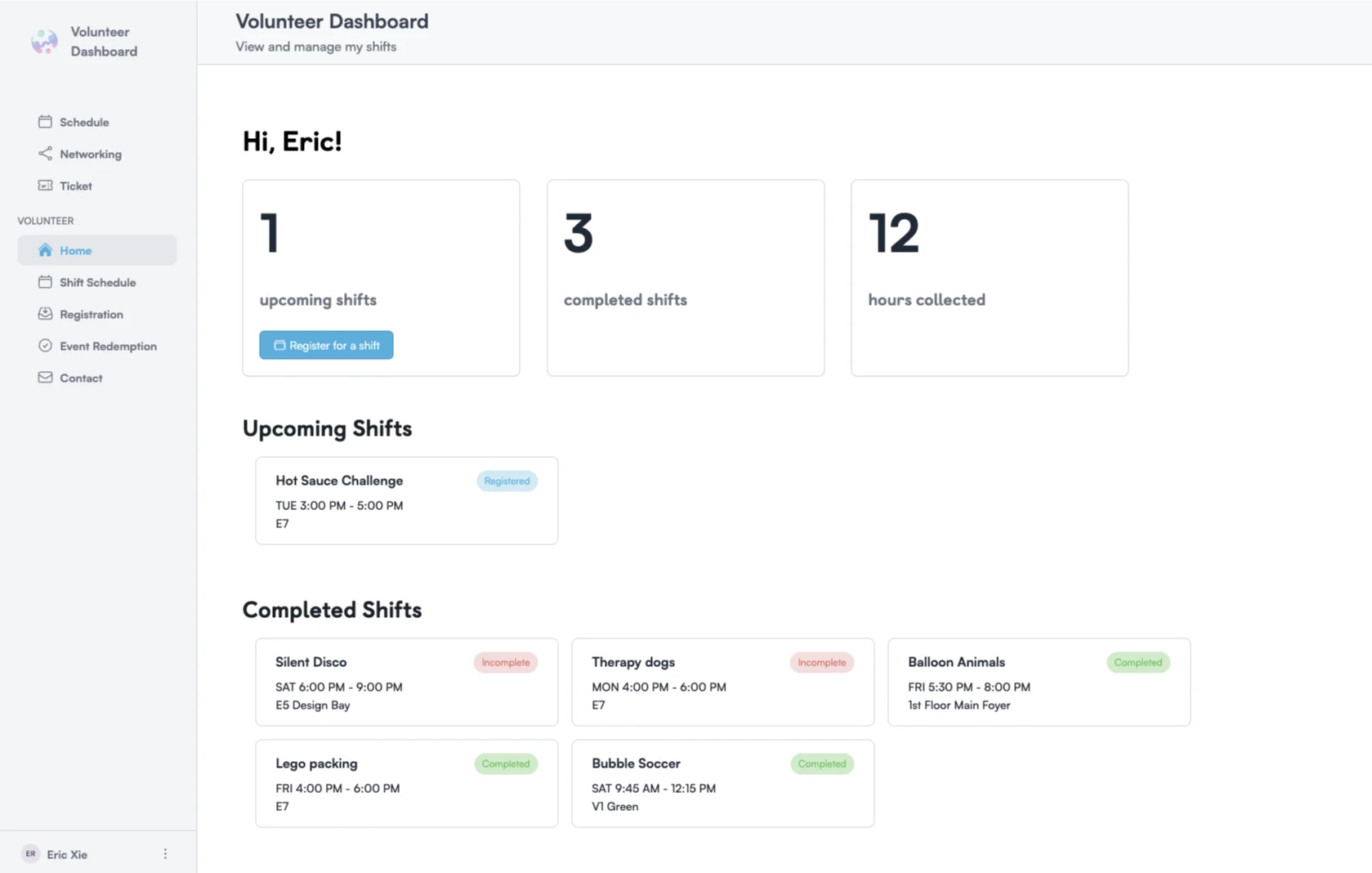This screenshot has width=1372, height=873.
Task: Select the Silent Disco shift card
Action: (x=406, y=682)
